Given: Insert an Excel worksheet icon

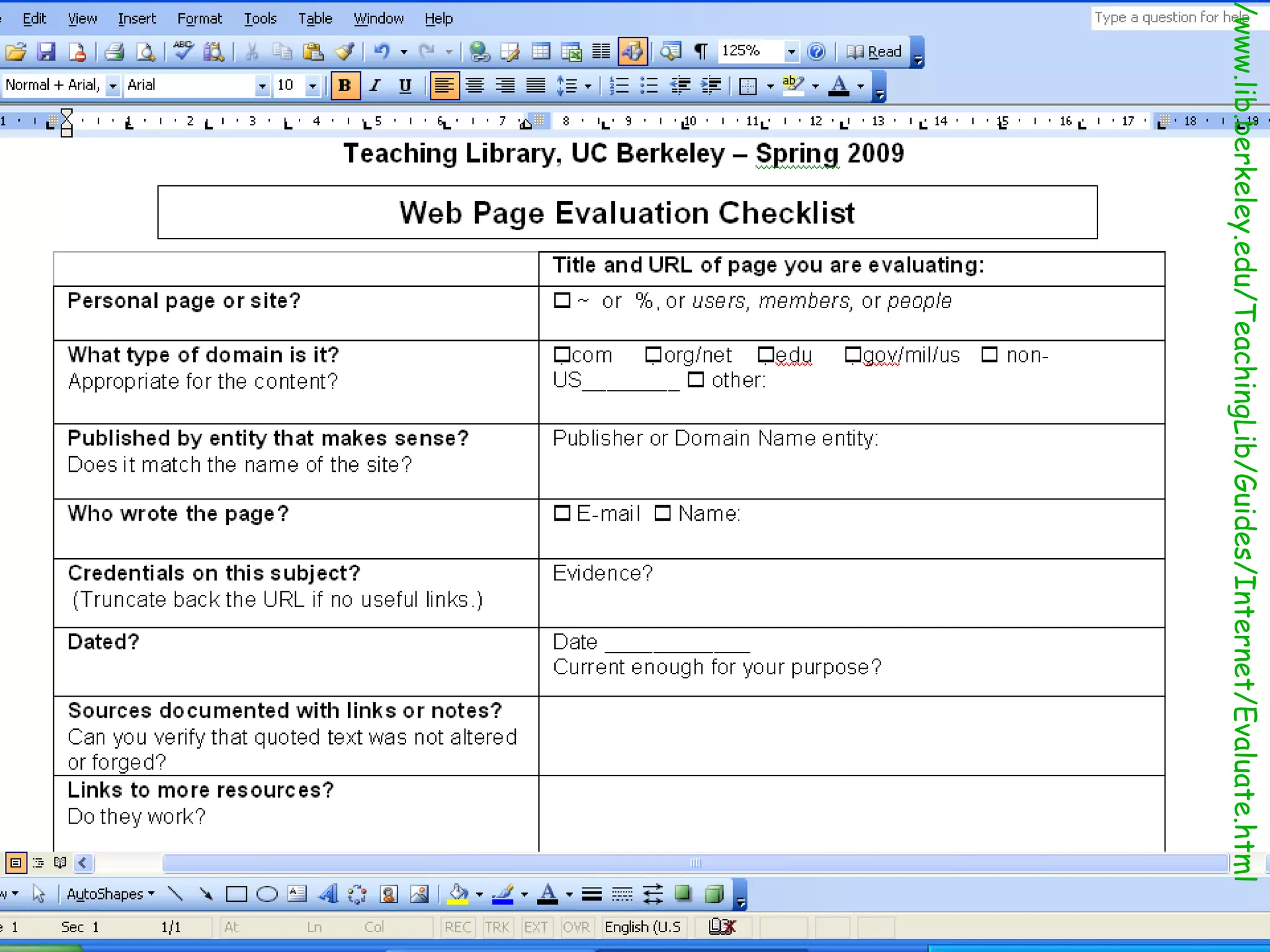Looking at the screenshot, I should coord(571,51).
